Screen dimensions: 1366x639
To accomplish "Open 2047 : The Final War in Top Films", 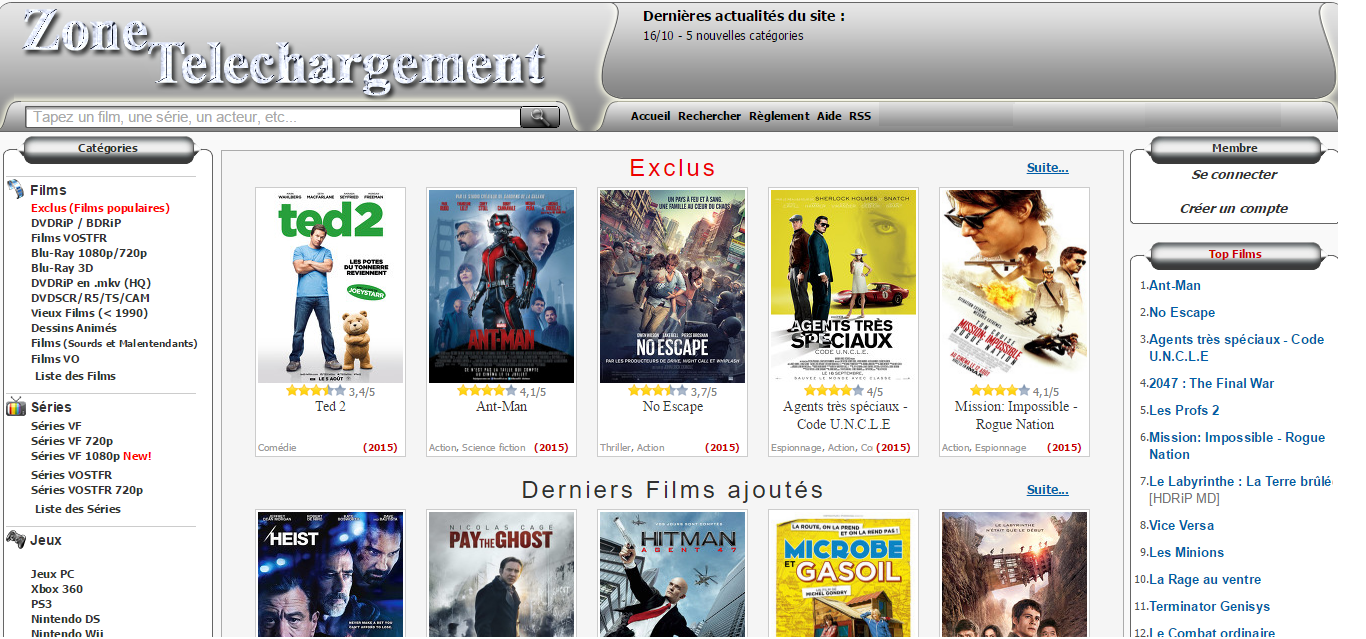I will [1211, 383].
